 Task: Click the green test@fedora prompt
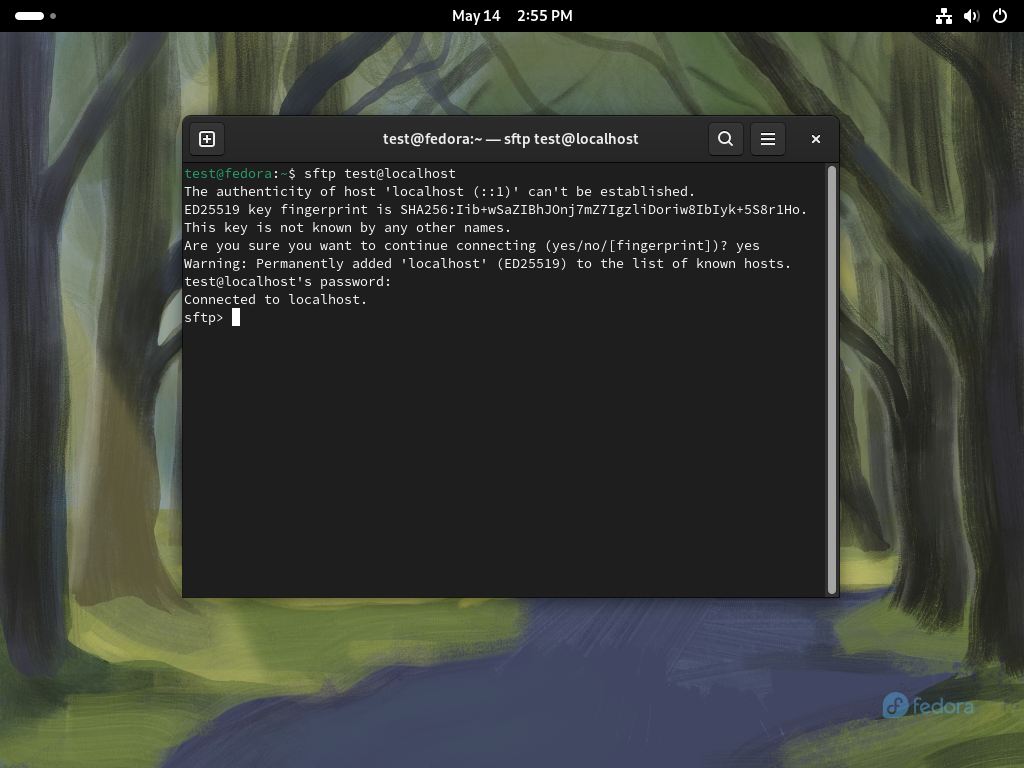(x=228, y=174)
